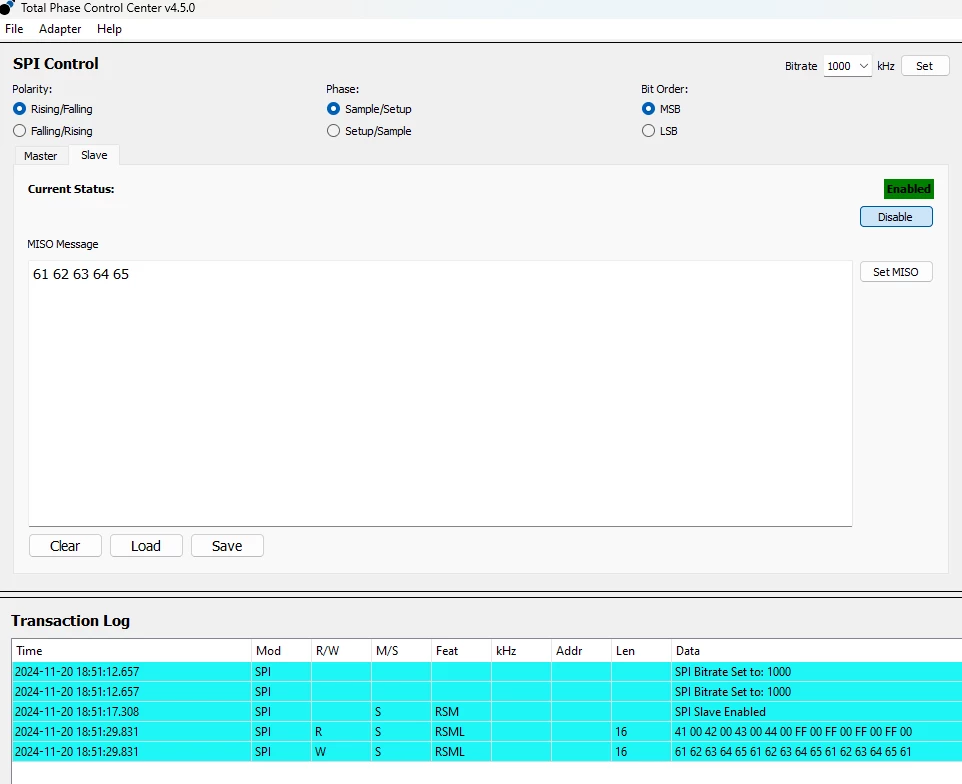This screenshot has width=962, height=784.
Task: Click the Mod column header
Action: click(x=281, y=651)
